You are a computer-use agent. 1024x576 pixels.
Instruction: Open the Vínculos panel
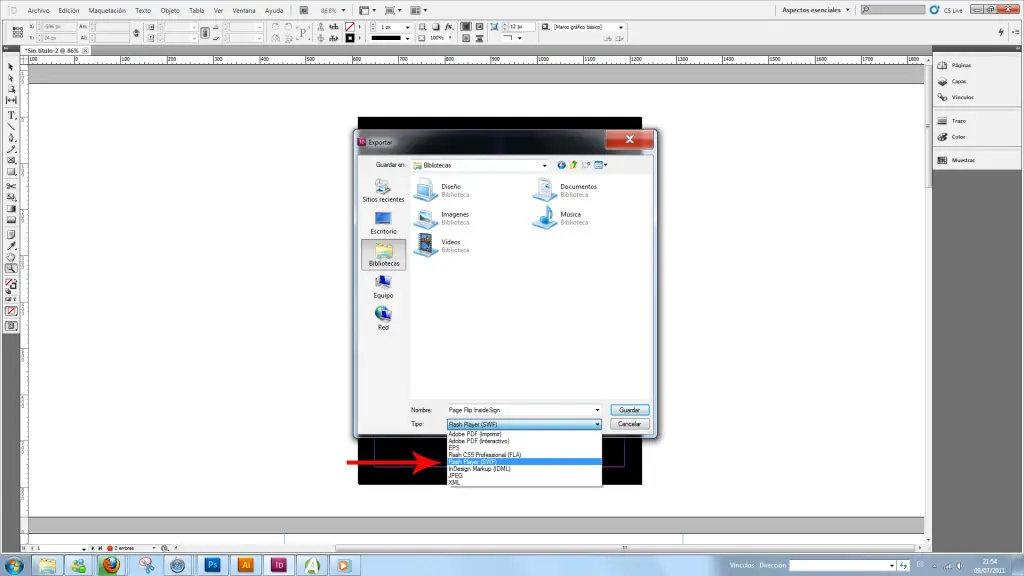(x=956, y=97)
